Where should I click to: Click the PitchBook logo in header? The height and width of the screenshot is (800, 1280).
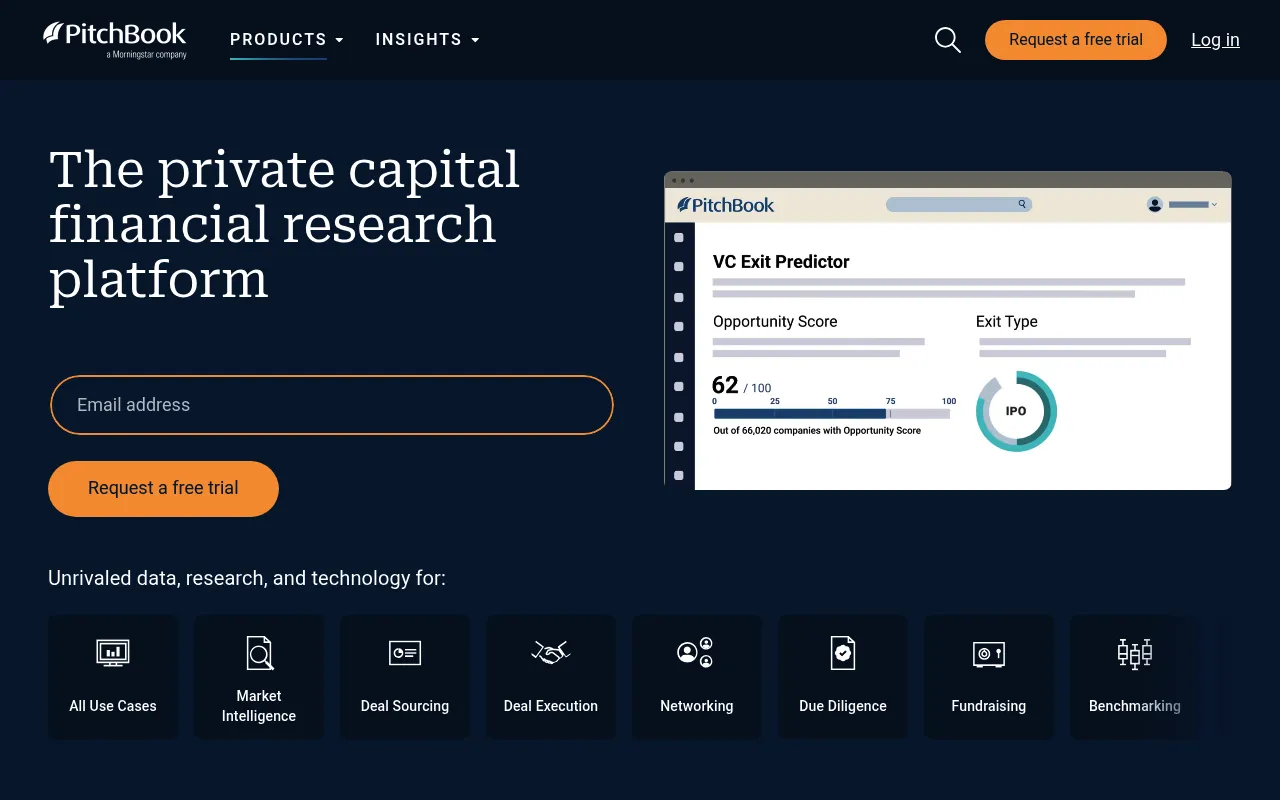pos(114,39)
